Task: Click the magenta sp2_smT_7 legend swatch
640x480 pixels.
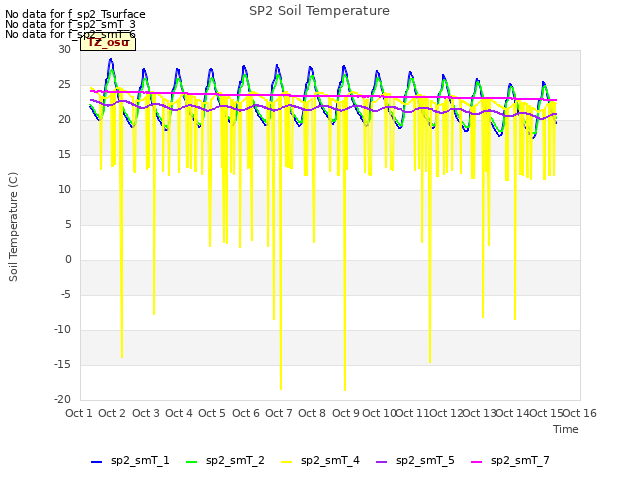Action: click(x=476, y=462)
